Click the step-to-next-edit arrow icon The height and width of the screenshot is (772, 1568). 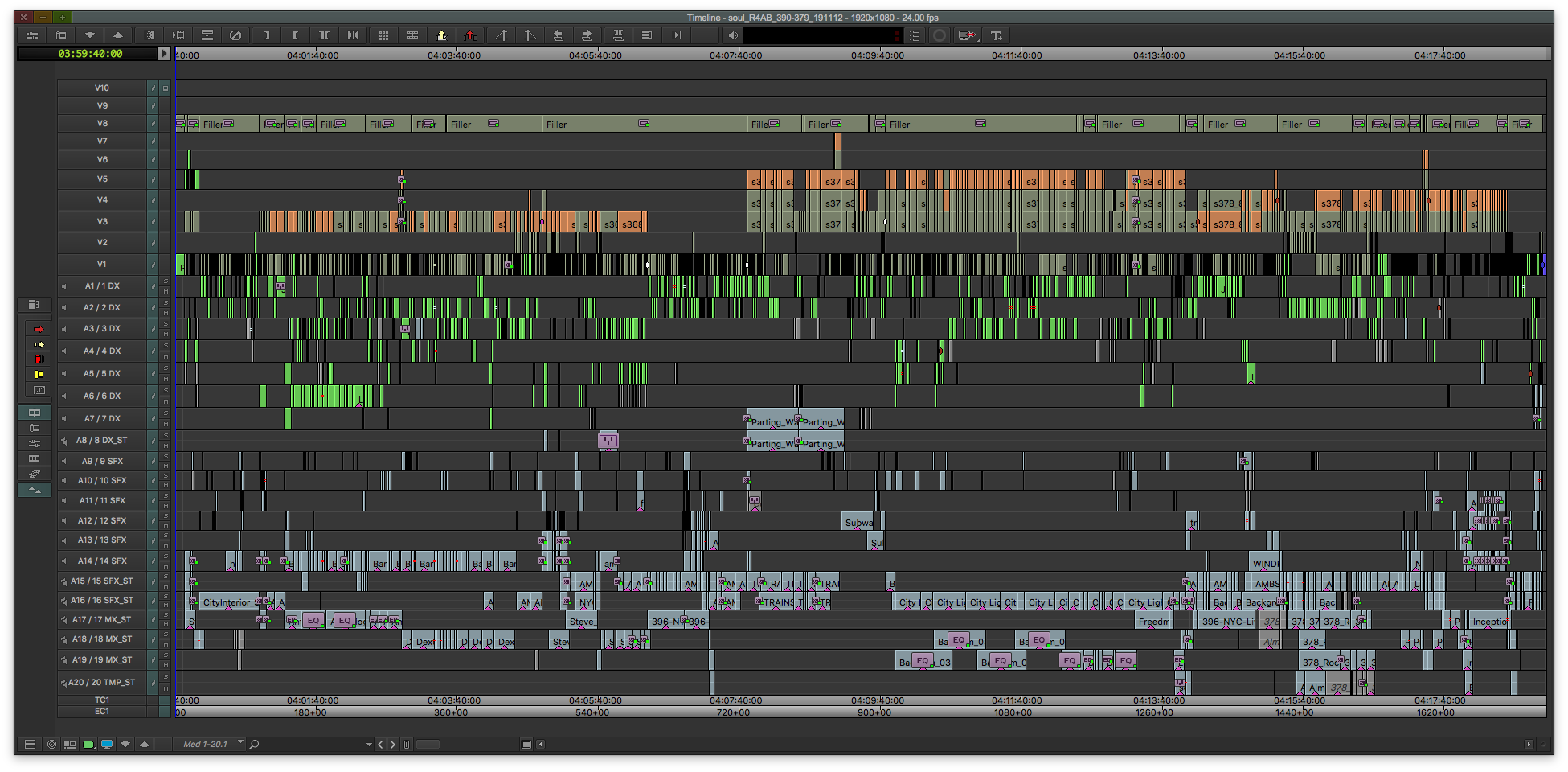point(676,35)
